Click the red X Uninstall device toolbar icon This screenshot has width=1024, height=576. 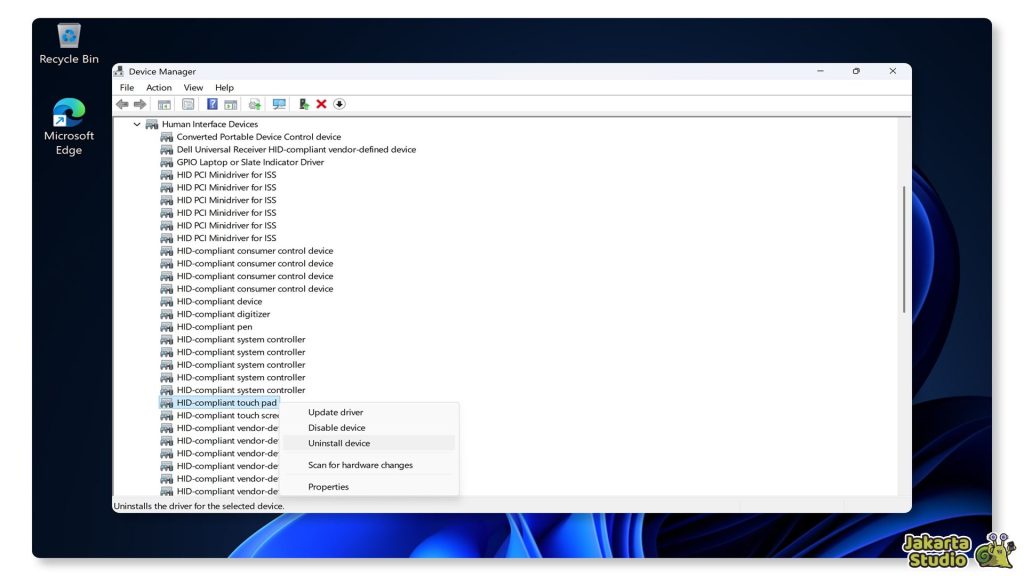[320, 104]
